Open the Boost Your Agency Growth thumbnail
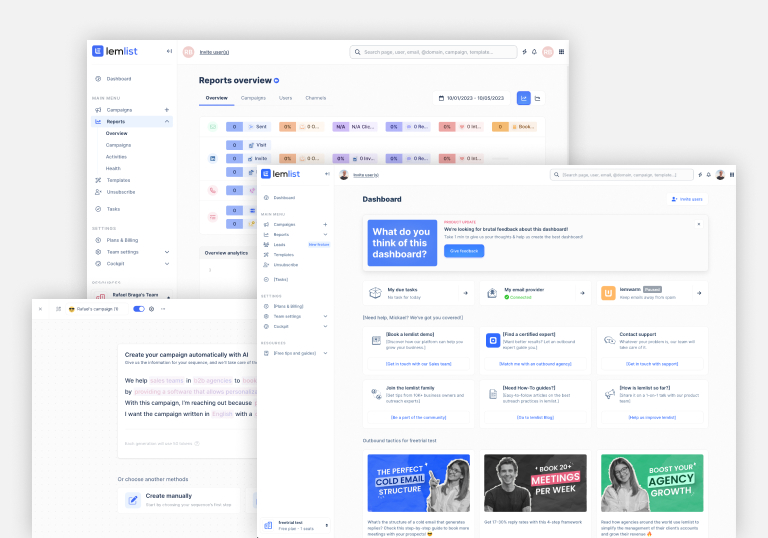The height and width of the screenshot is (538, 768). [652, 483]
